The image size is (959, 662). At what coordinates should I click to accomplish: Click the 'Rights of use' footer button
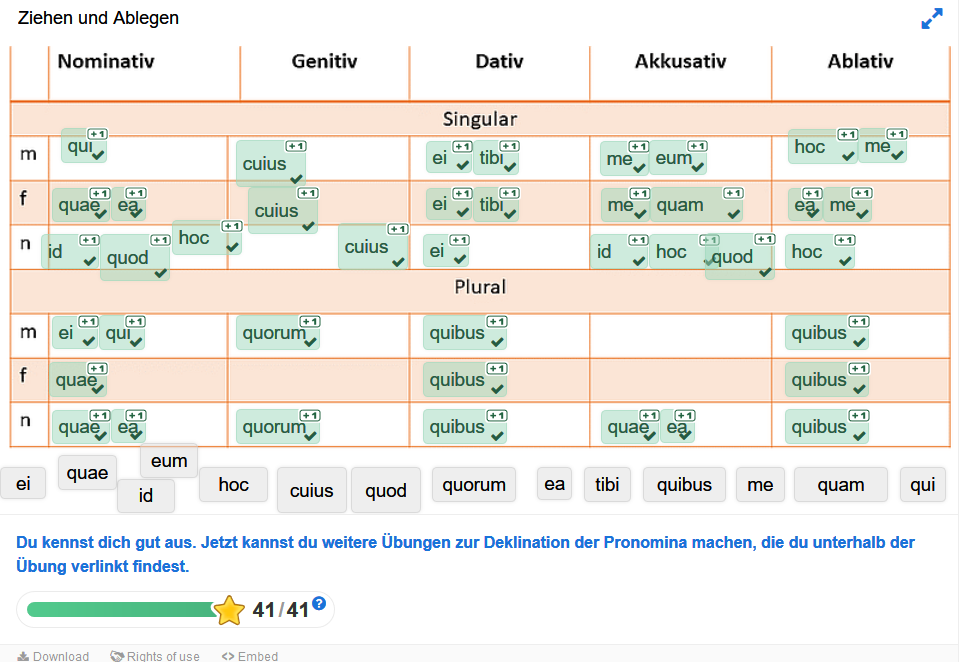pyautogui.click(x=162, y=657)
